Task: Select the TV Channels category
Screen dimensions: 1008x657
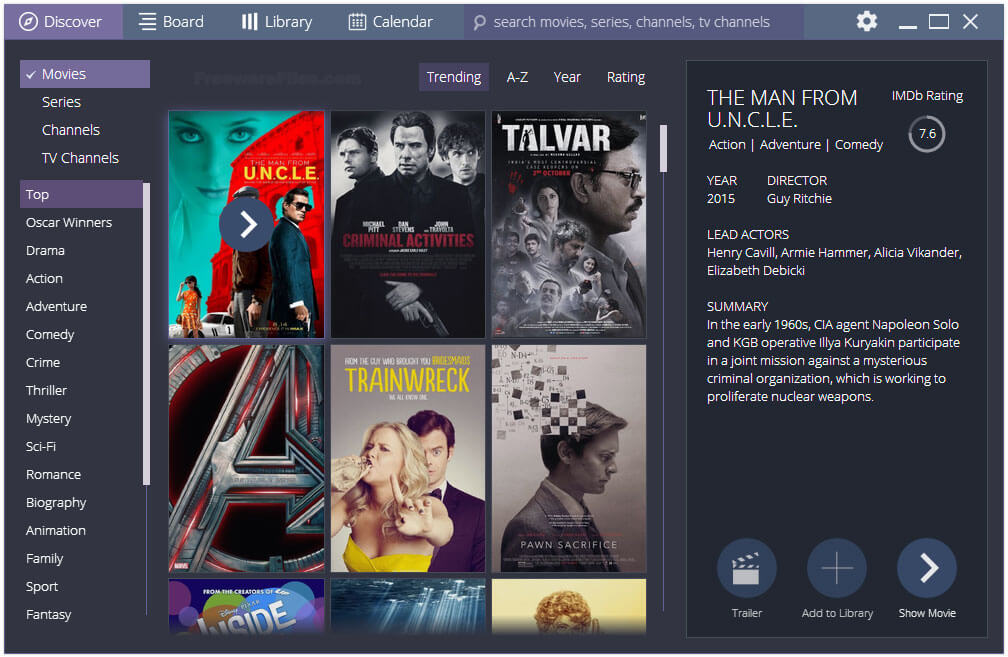Action: click(80, 158)
